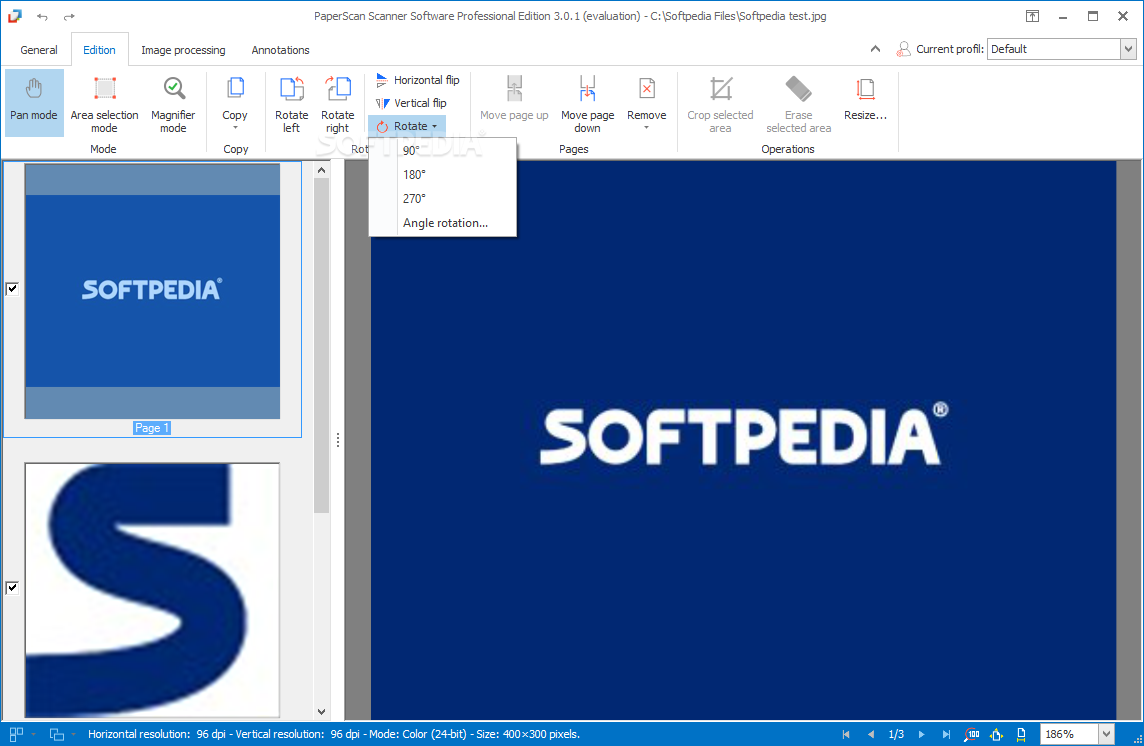This screenshot has width=1144, height=746.
Task: Click thumbnail layout icon in status bar
Action: (x=16, y=734)
